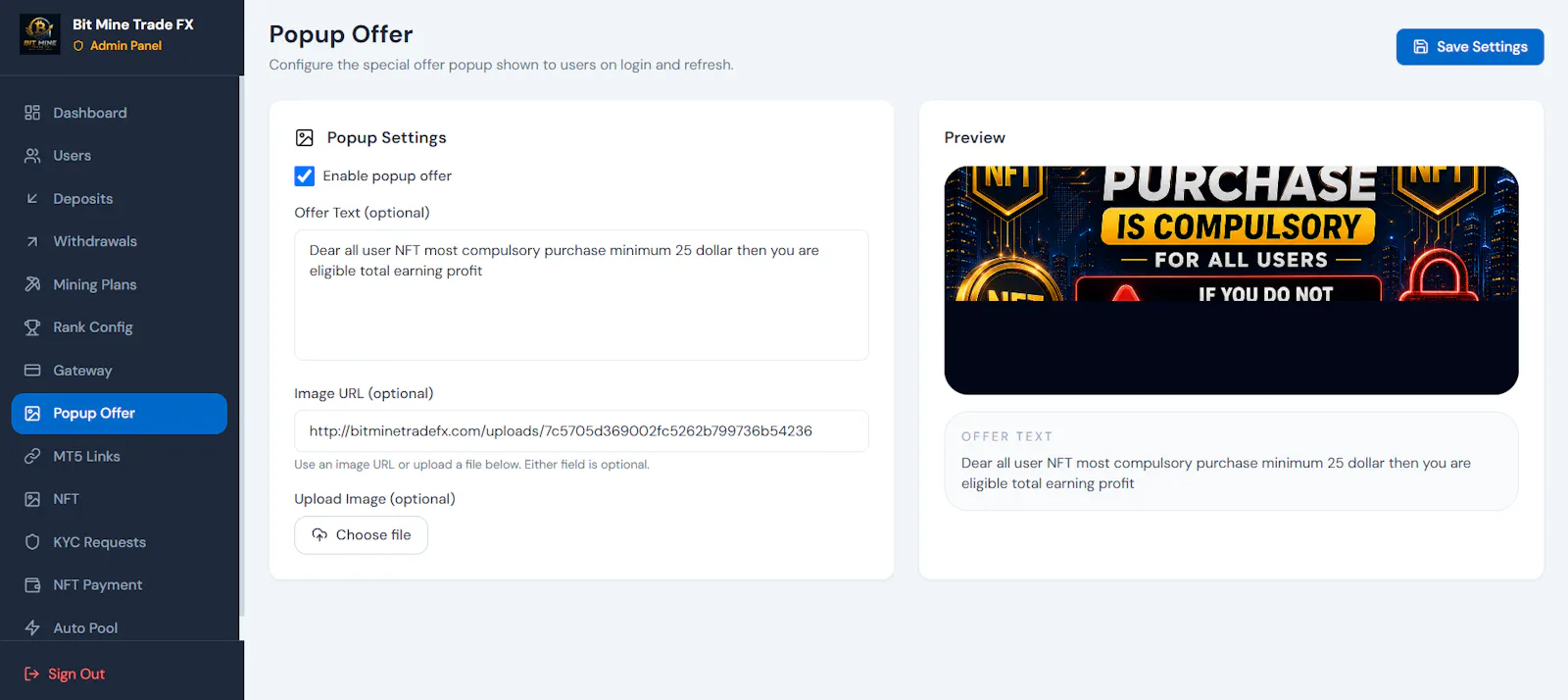
Task: Click the NFT purchase preview image
Action: [1231, 280]
